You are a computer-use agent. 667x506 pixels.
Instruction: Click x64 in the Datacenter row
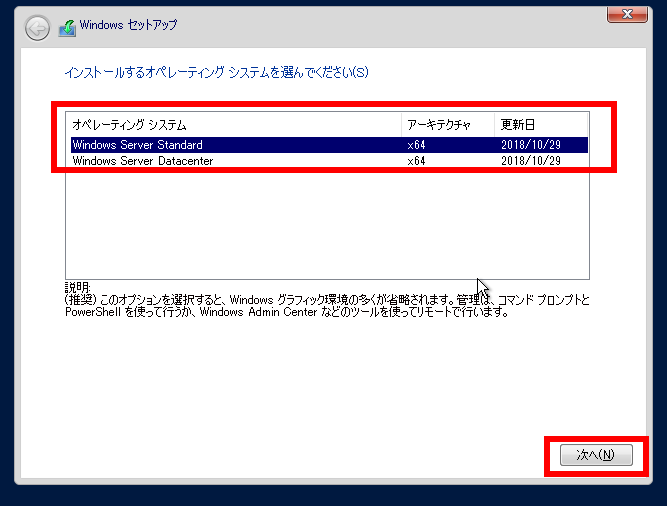tap(416, 161)
